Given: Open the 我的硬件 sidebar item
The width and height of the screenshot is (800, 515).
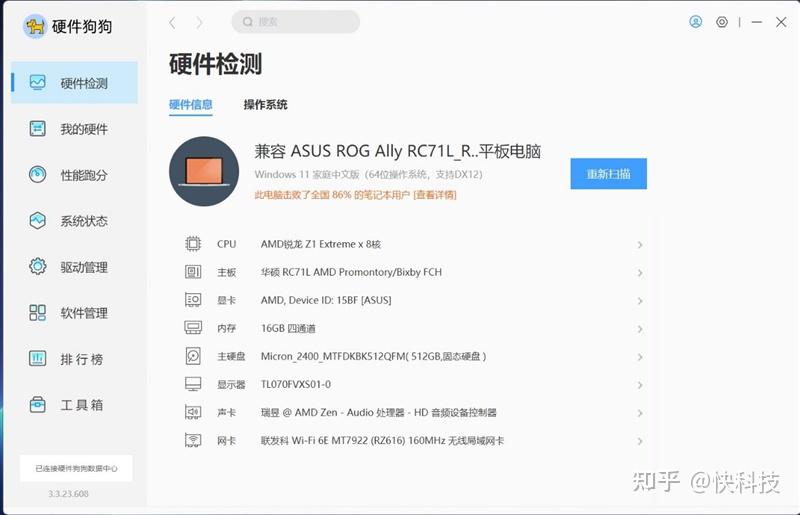Looking at the screenshot, I should (74, 129).
